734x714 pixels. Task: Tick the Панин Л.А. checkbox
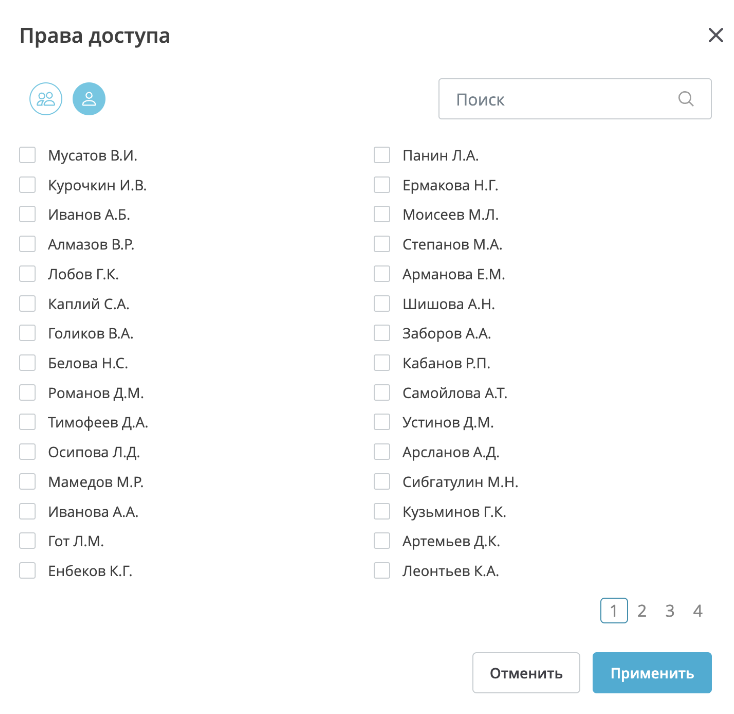(x=382, y=155)
